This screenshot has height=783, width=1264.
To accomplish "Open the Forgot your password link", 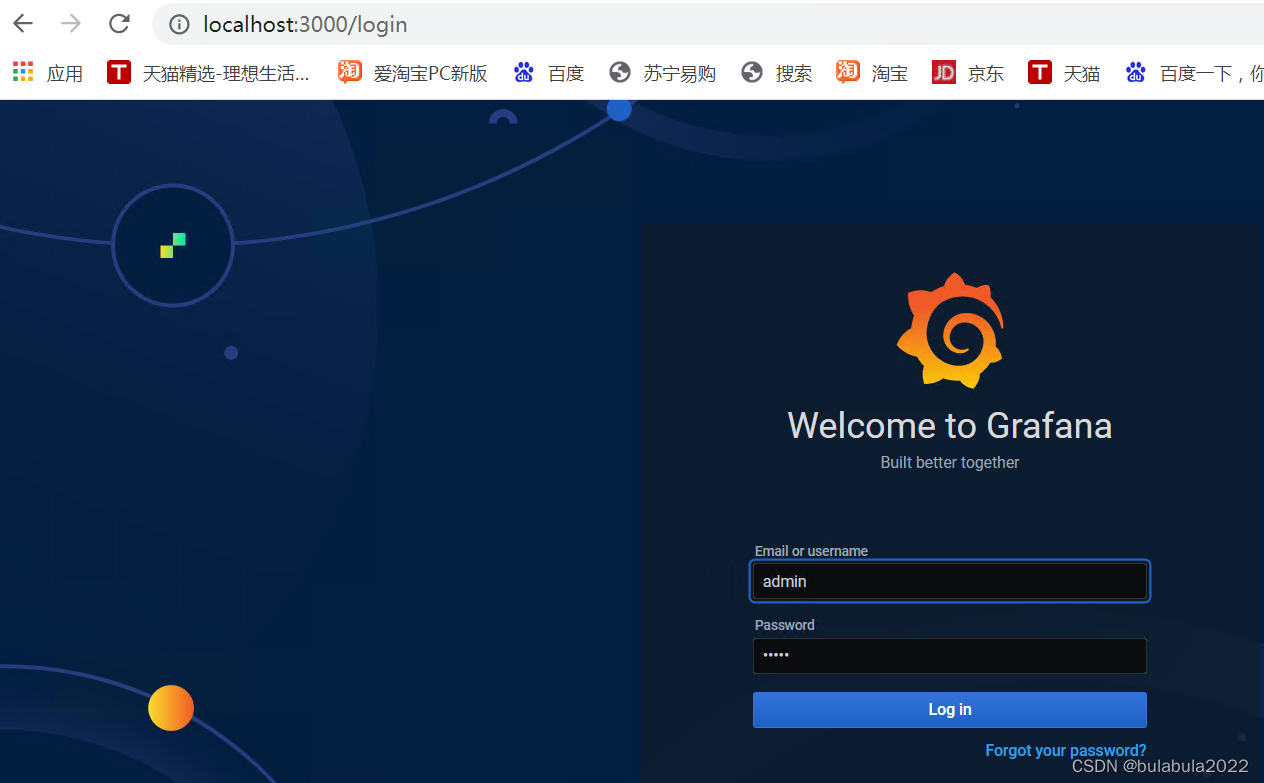I will [1066, 751].
